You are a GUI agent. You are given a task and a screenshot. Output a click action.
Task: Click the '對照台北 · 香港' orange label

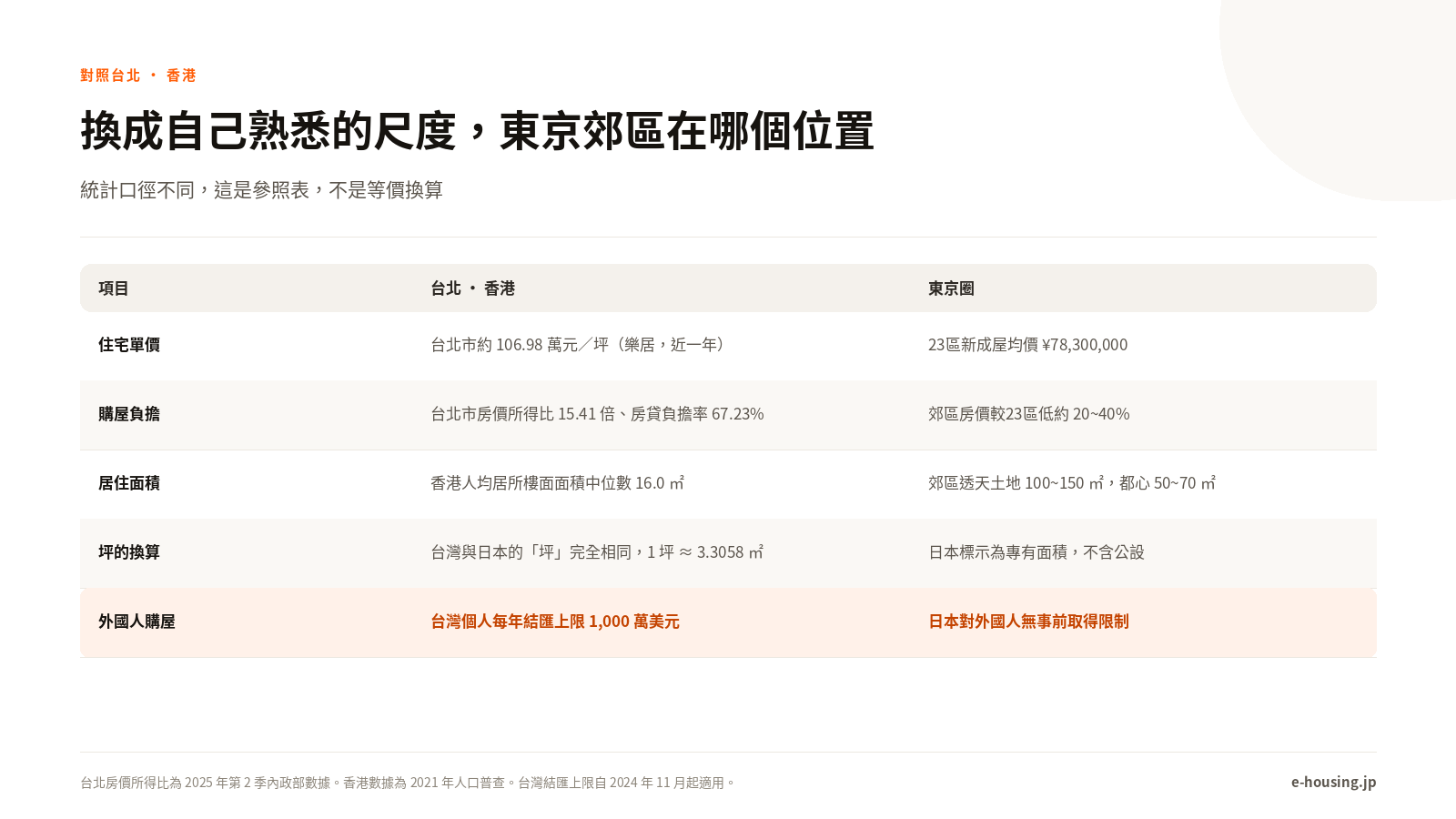click(x=138, y=76)
